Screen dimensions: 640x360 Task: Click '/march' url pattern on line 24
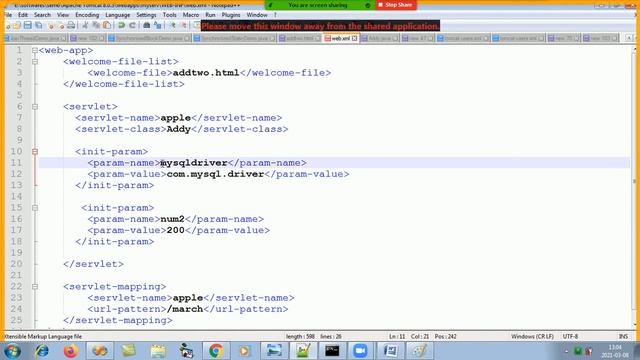(185, 309)
